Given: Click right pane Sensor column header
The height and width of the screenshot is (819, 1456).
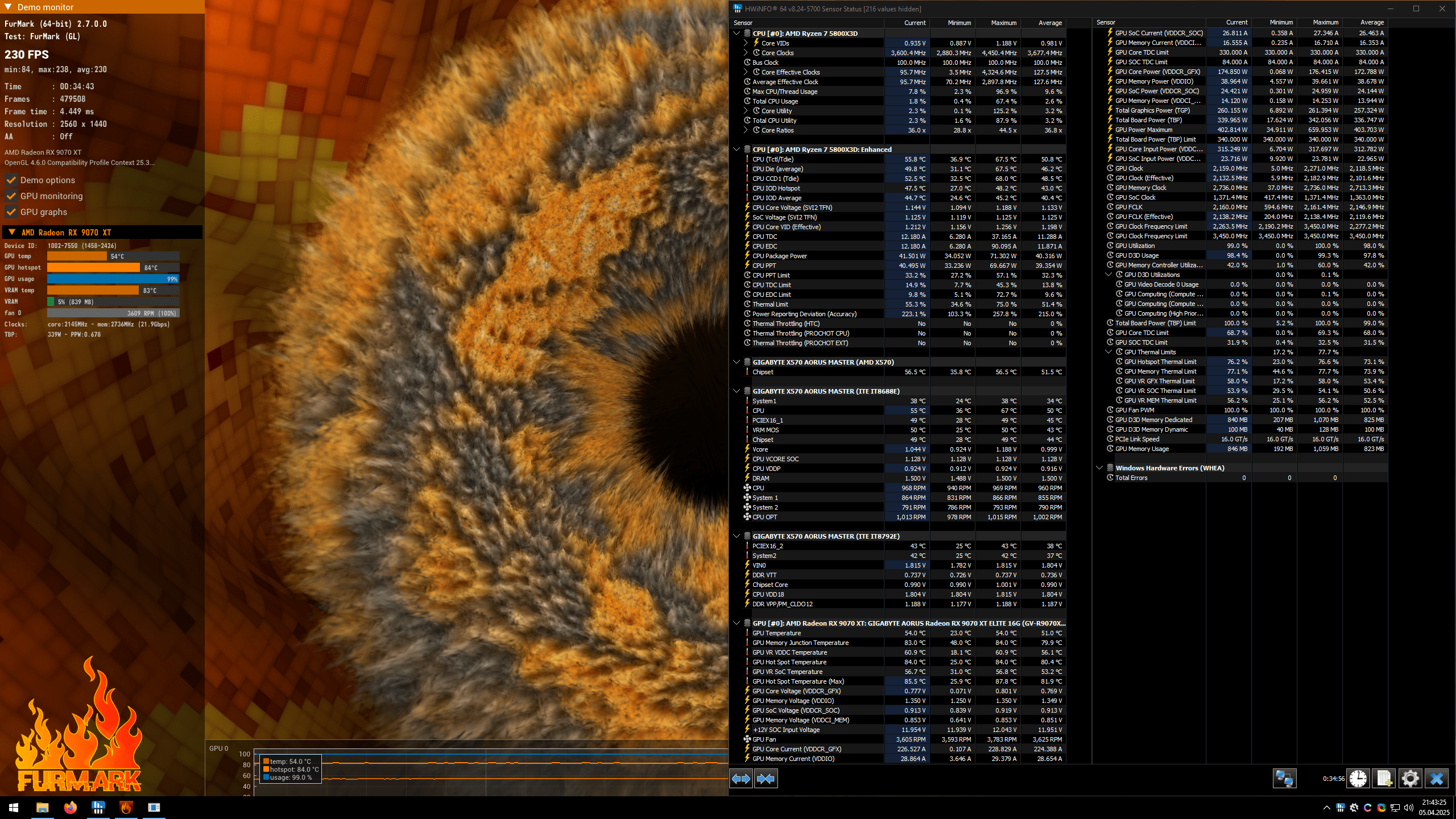Looking at the screenshot, I should click(1149, 23).
